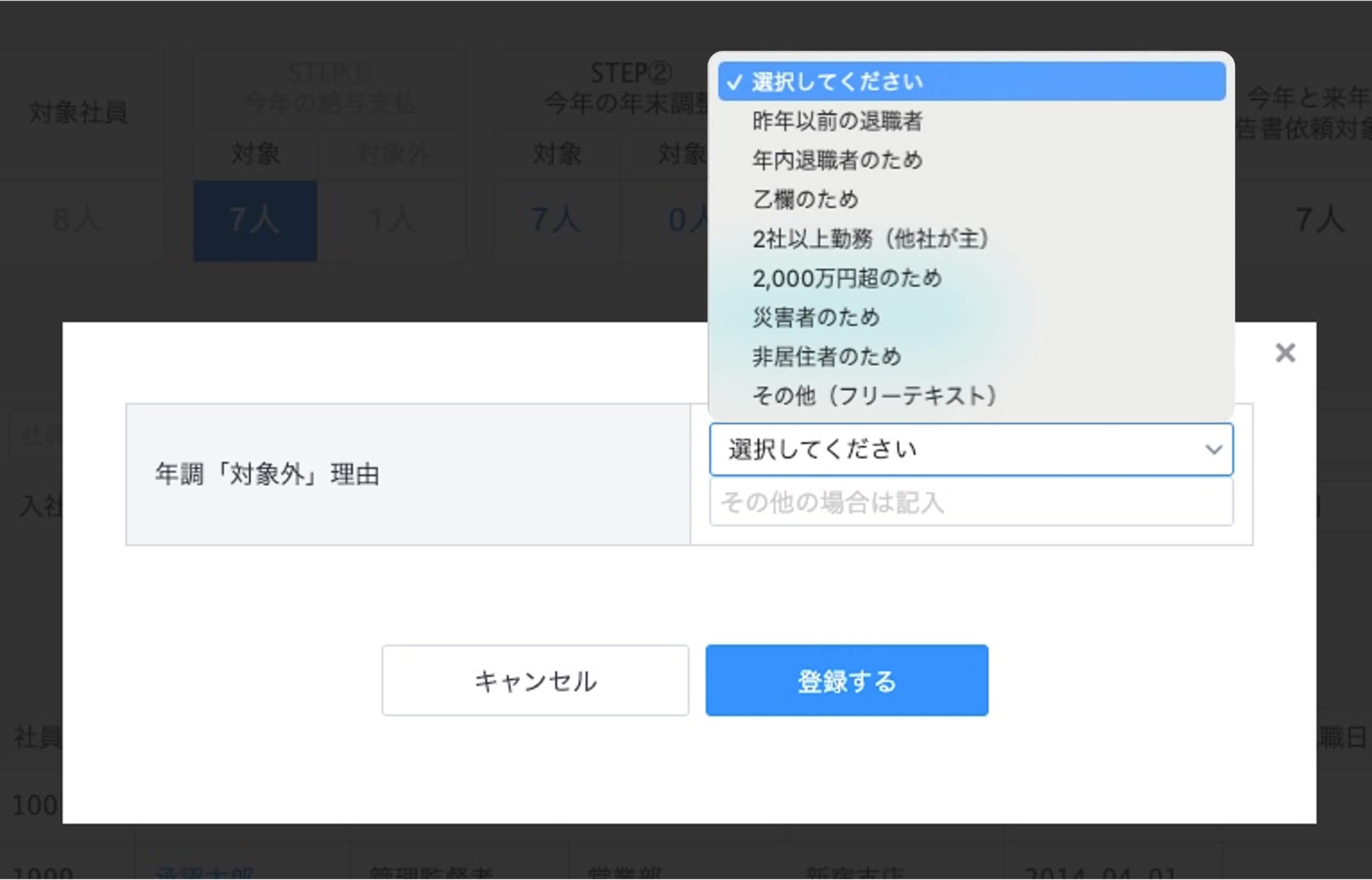Choose 昨年以前の退職者 from the list
Viewport: 1372px width, 880px height.
point(838,121)
